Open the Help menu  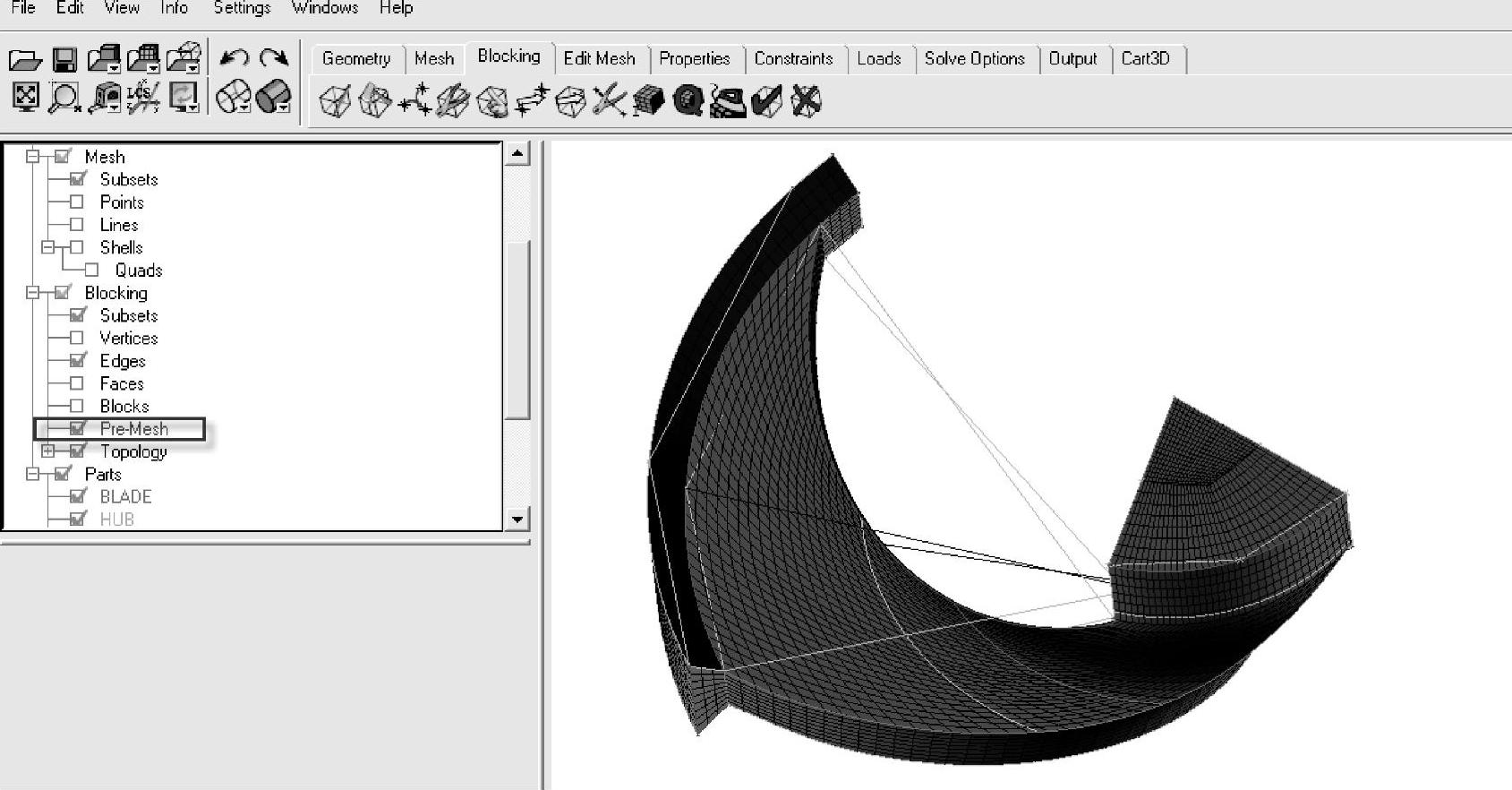pyautogui.click(x=396, y=8)
